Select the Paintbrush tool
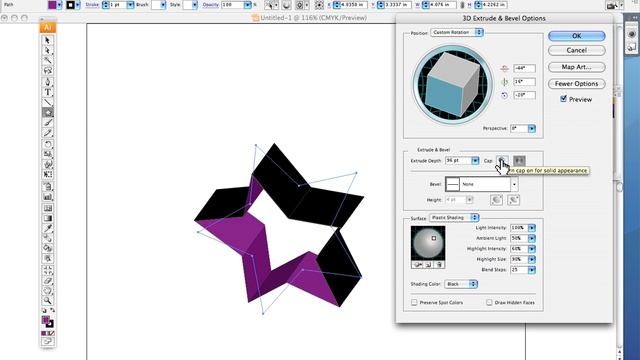Screen dimensions: 640x360 (47, 122)
